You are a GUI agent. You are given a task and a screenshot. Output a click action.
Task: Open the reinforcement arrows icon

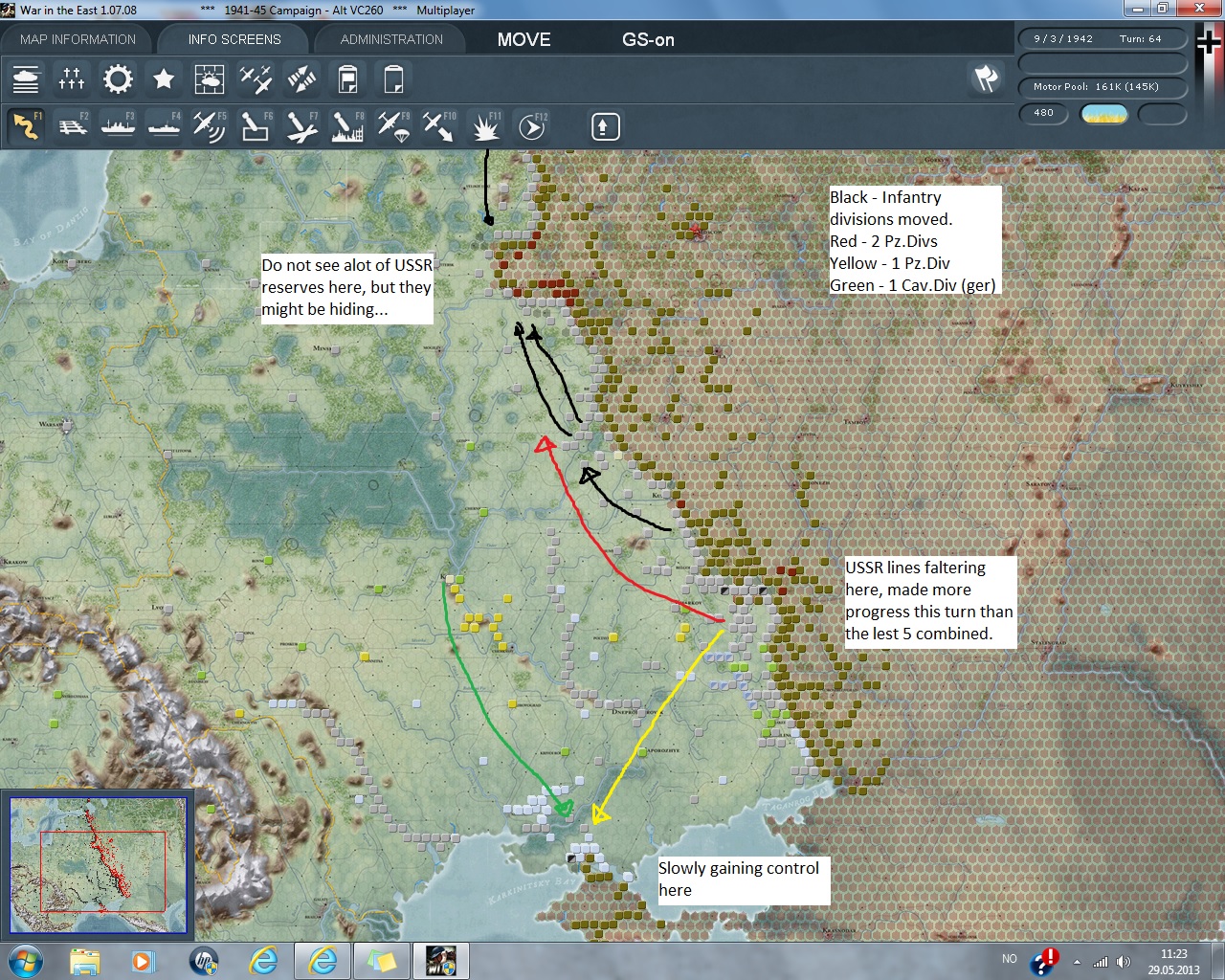(301, 78)
